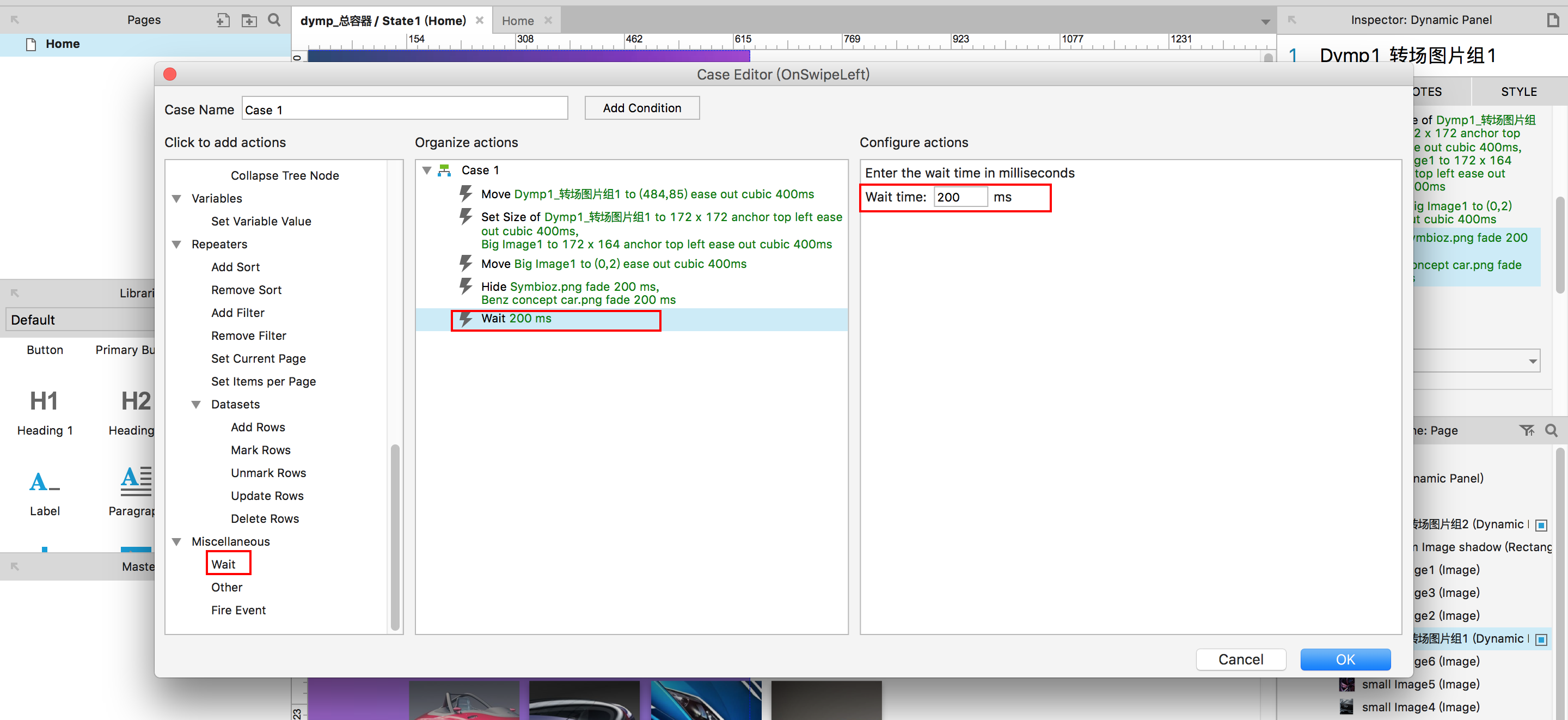Open the Pages panel search icon
The width and height of the screenshot is (1568, 720).
[274, 20]
